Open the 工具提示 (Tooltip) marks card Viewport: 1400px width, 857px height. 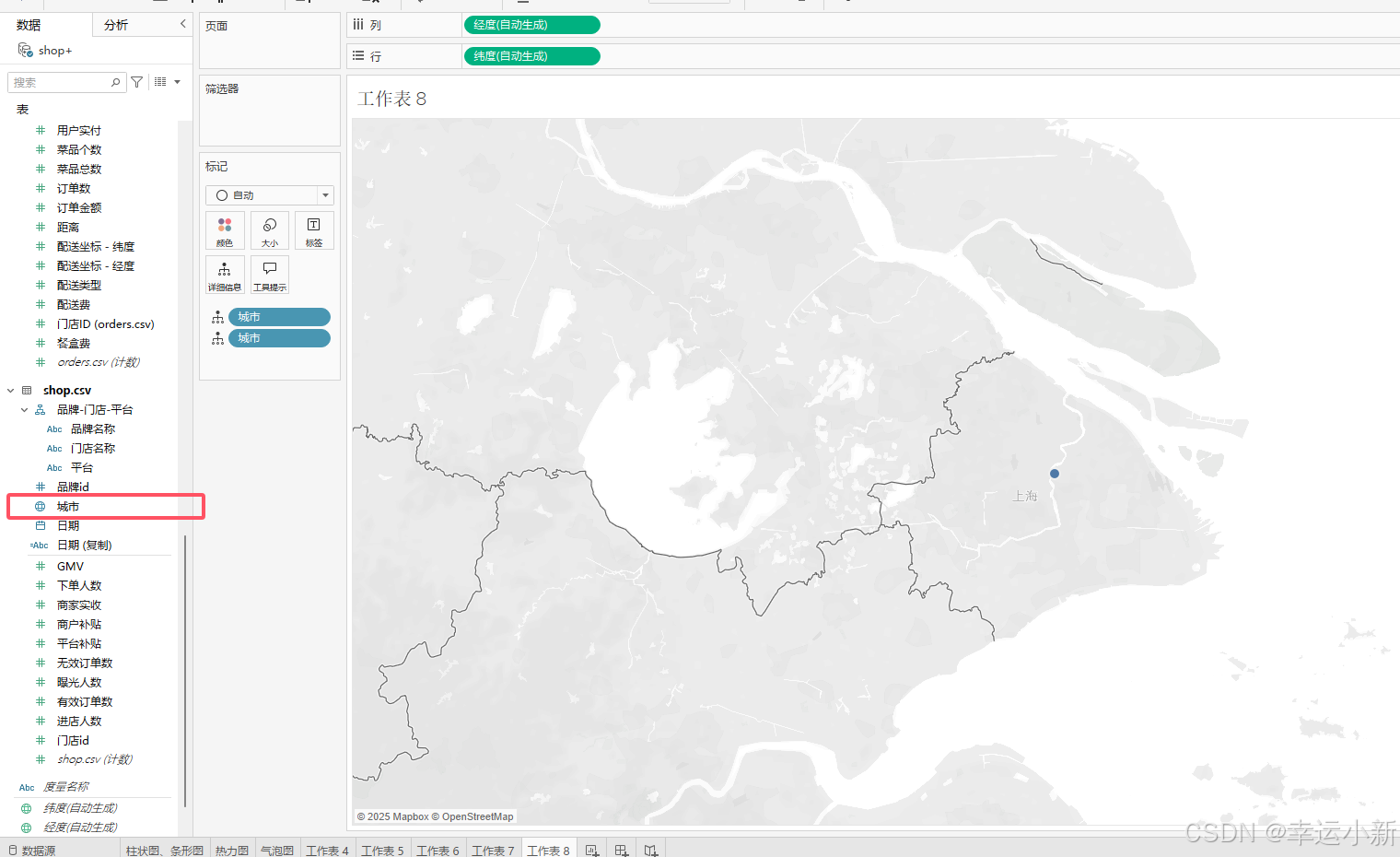tap(270, 275)
